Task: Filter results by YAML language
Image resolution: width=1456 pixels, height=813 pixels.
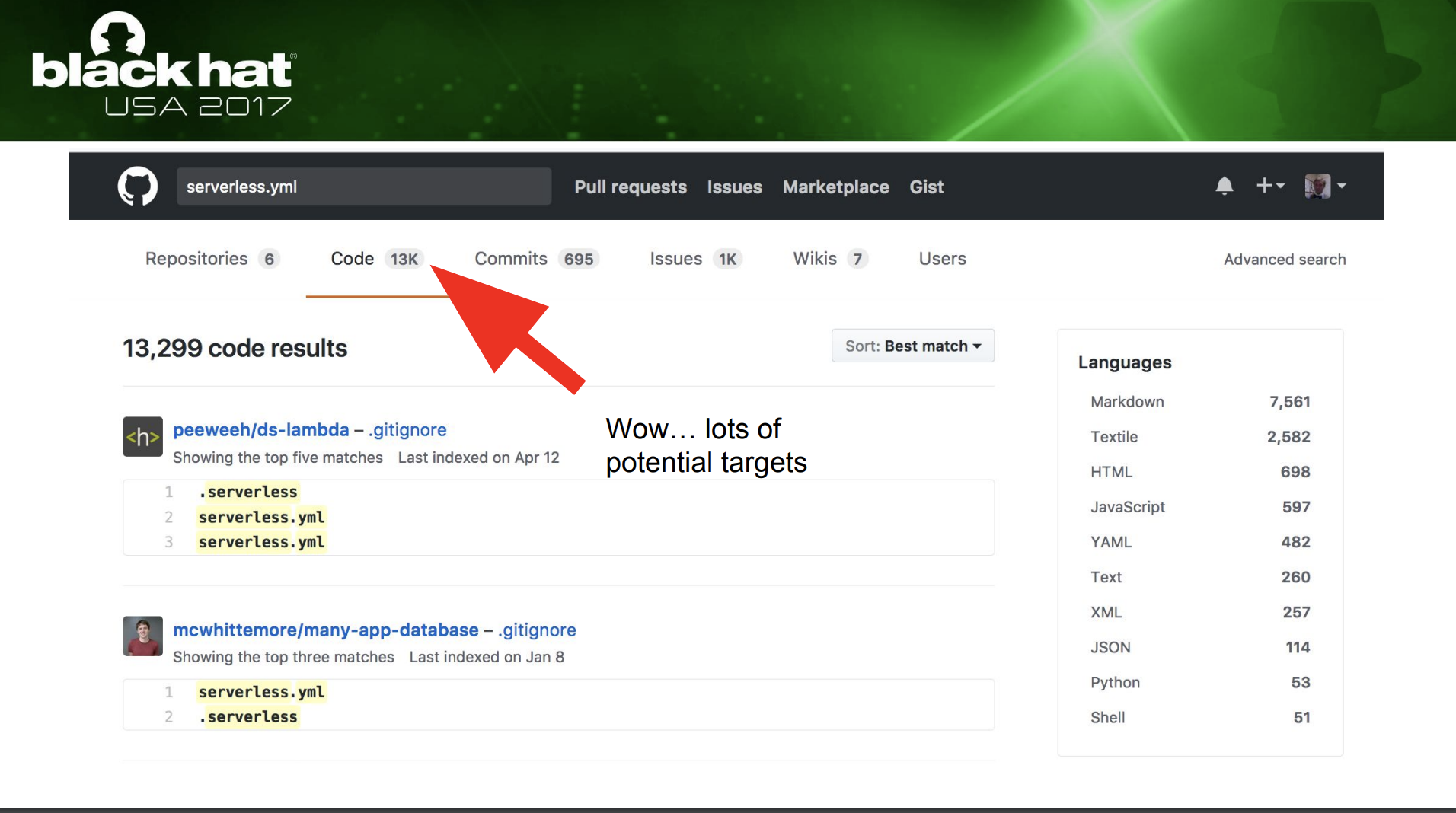Action: (1200, 542)
